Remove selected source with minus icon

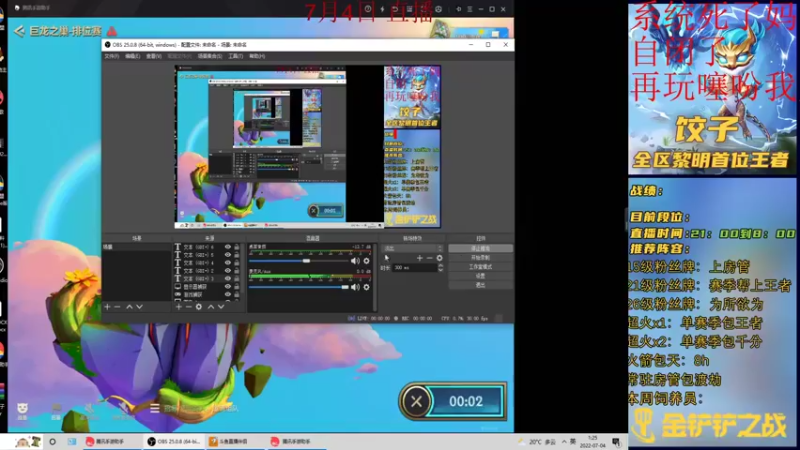[x=189, y=307]
